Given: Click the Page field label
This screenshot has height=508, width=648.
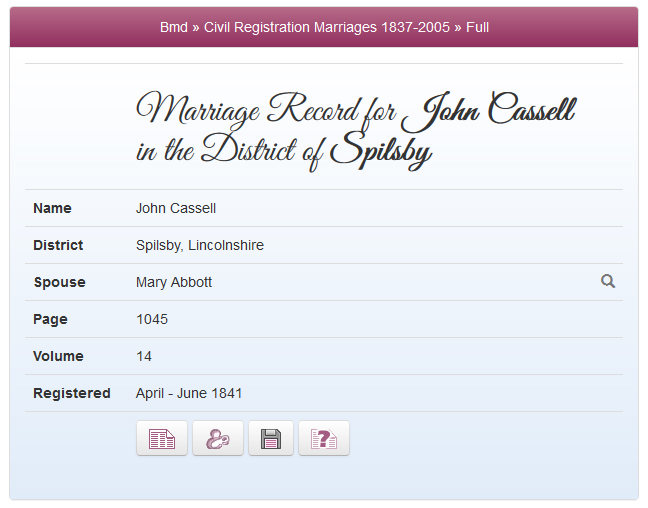Looking at the screenshot, I should 50,320.
